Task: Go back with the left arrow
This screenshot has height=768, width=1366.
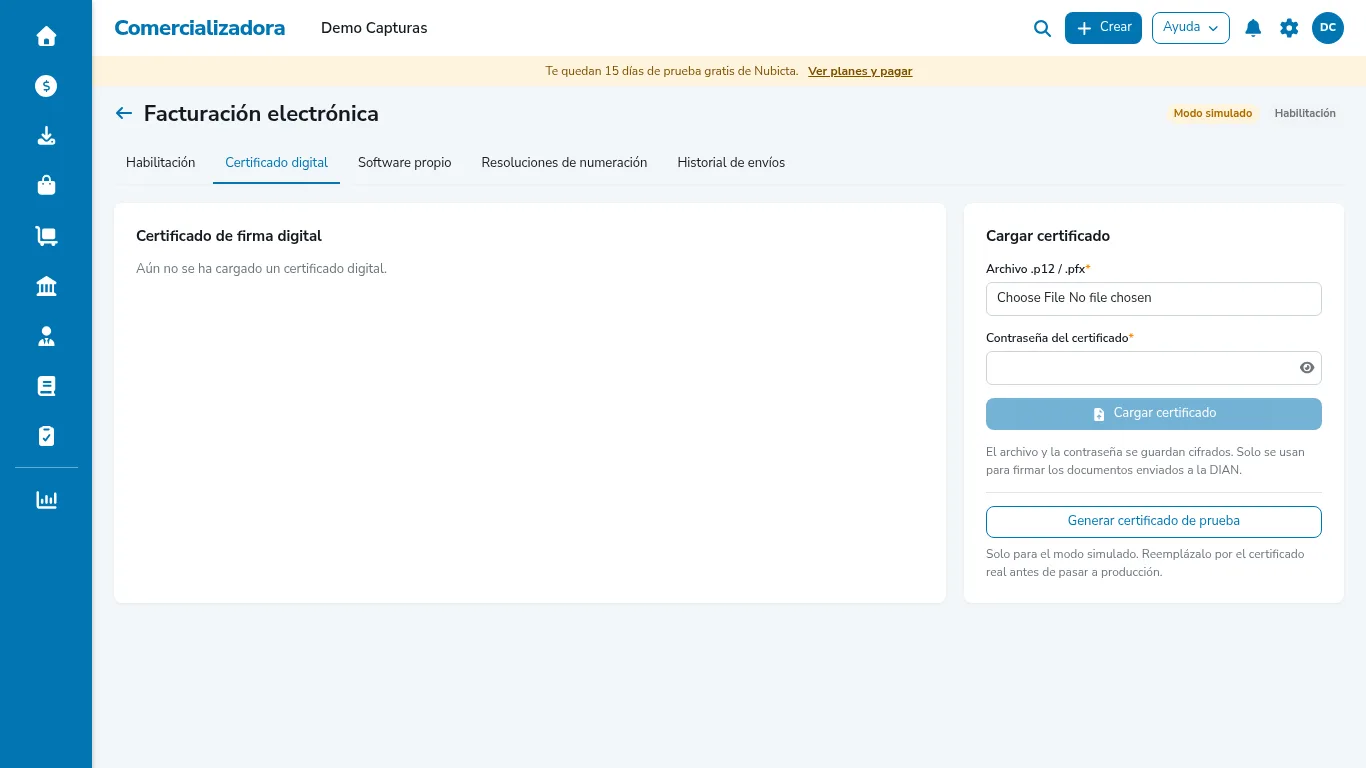Action: coord(124,113)
